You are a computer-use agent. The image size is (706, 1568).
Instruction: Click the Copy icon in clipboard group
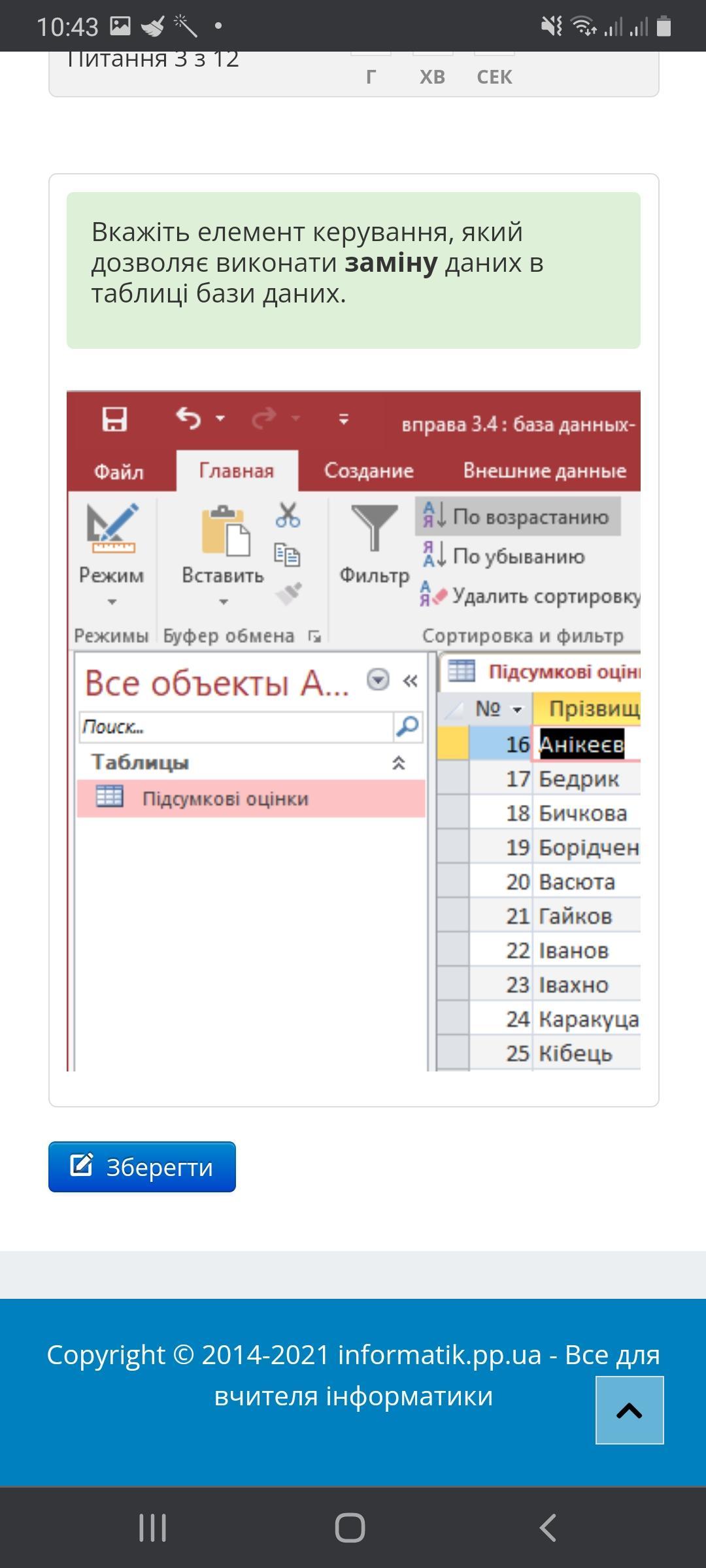tap(287, 555)
